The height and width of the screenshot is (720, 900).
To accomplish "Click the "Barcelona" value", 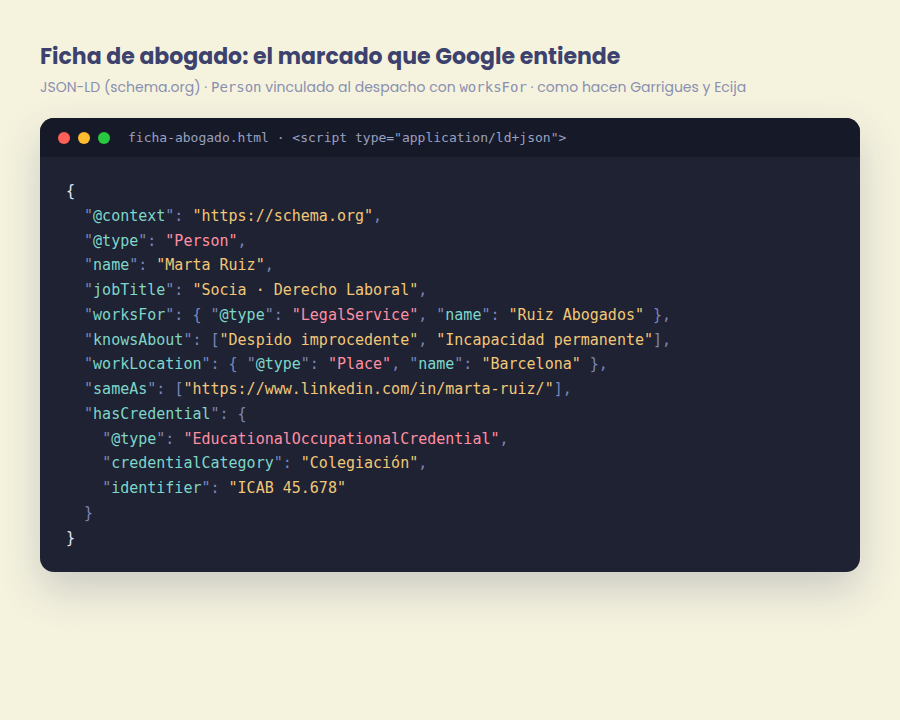I will (532, 364).
